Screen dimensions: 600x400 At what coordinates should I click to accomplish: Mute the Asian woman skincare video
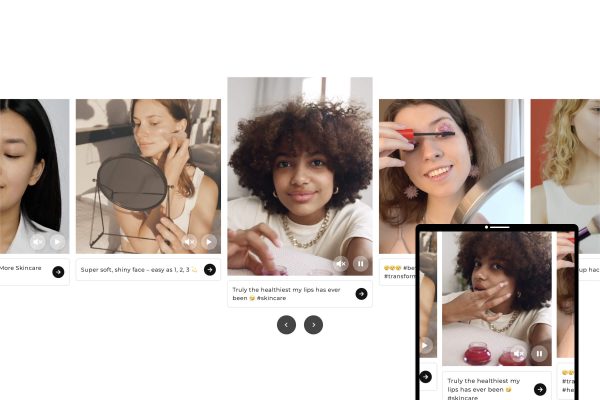click(38, 242)
